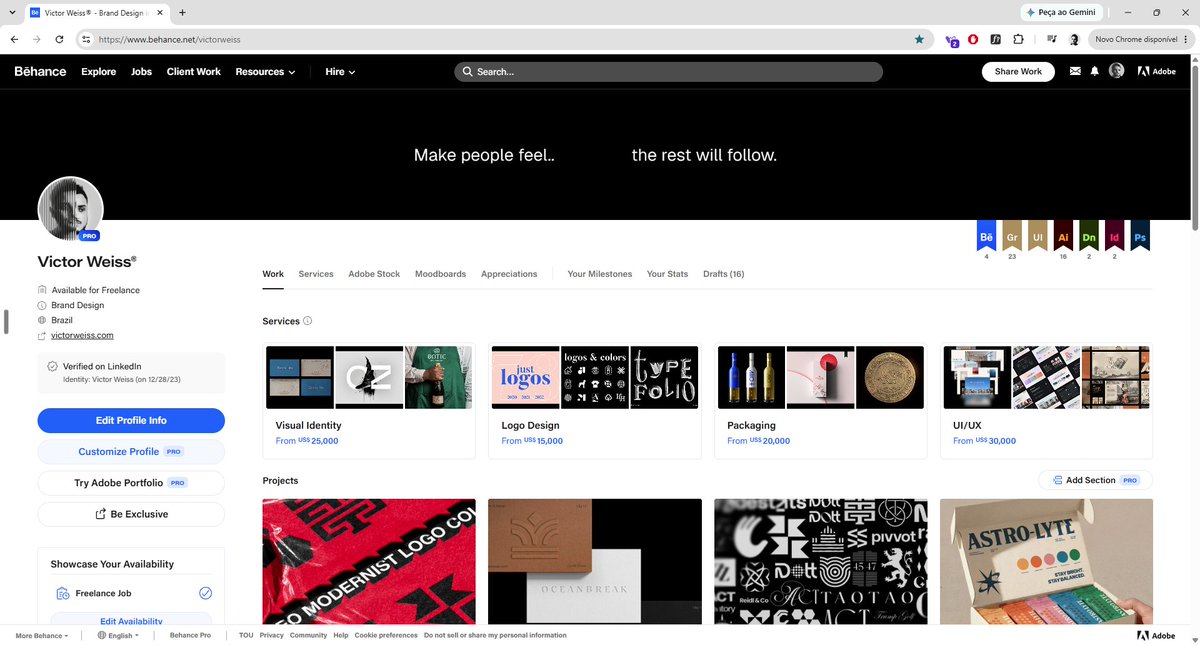Select the Work tab
Screen dimensions: 1200x645
(273, 274)
